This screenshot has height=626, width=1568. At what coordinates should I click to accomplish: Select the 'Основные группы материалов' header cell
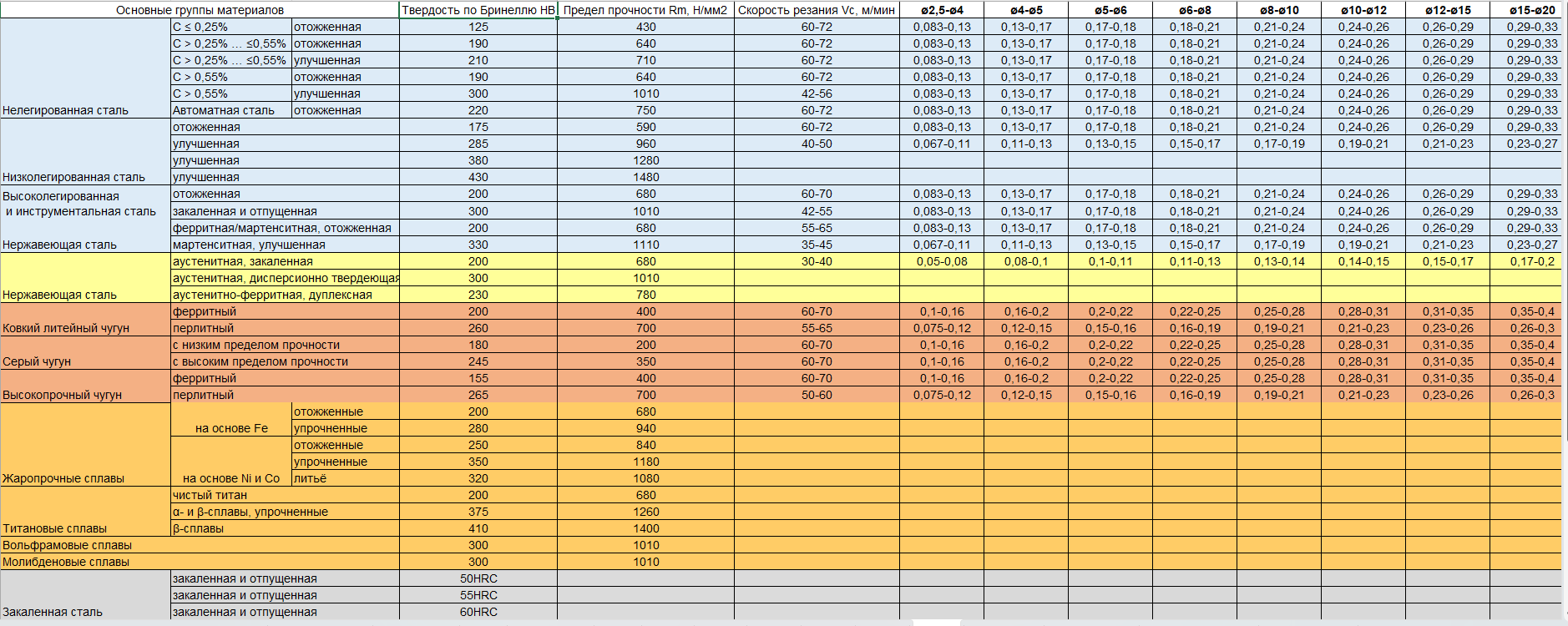click(200, 10)
